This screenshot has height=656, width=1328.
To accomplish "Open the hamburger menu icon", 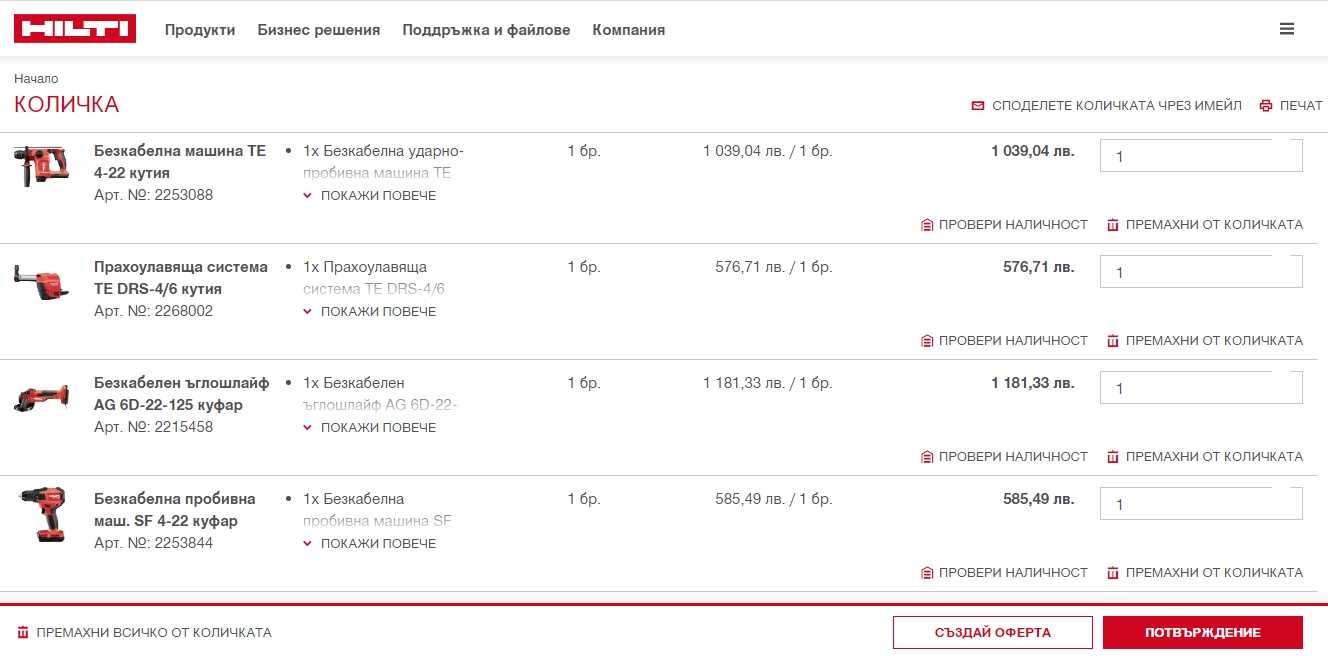I will (1287, 29).
